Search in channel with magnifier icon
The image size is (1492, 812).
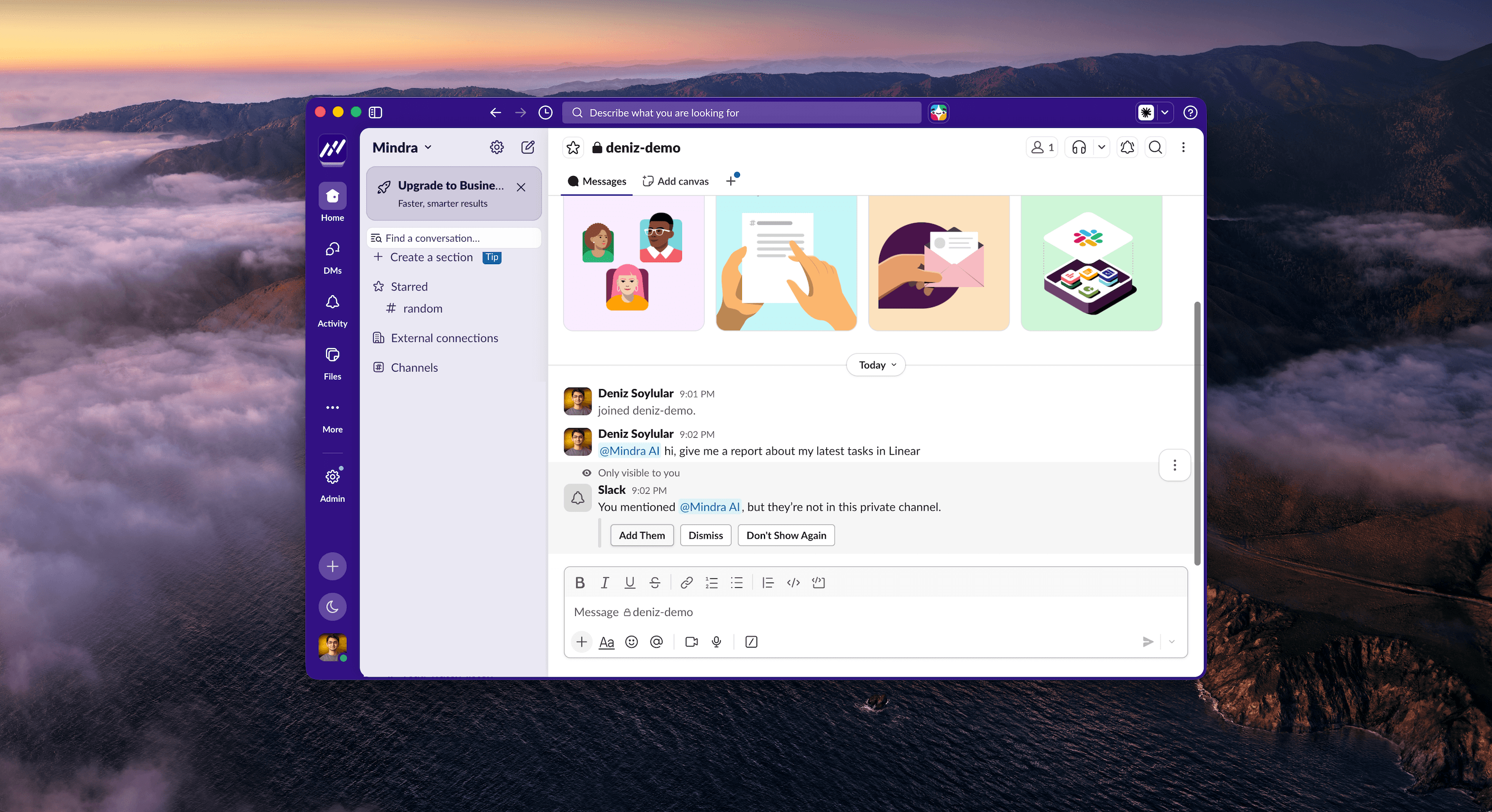pyautogui.click(x=1155, y=147)
